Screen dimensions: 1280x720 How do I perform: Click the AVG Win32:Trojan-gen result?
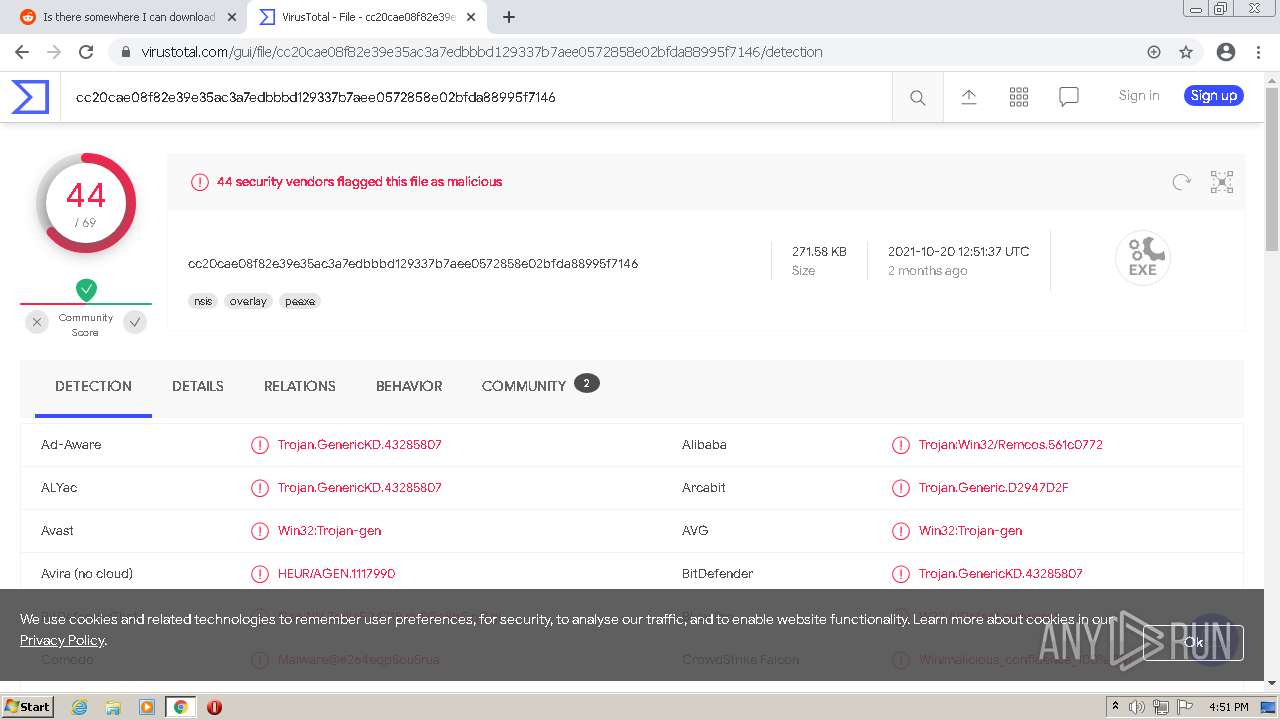click(x=970, y=531)
